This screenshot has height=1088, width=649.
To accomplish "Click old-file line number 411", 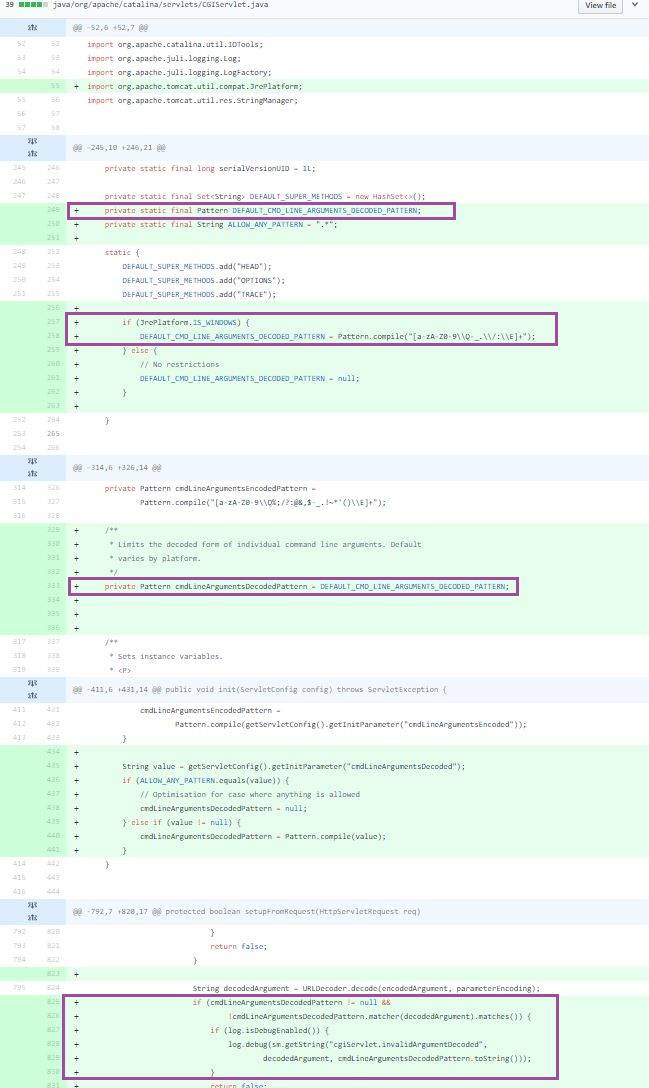I will pyautogui.click(x=19, y=710).
